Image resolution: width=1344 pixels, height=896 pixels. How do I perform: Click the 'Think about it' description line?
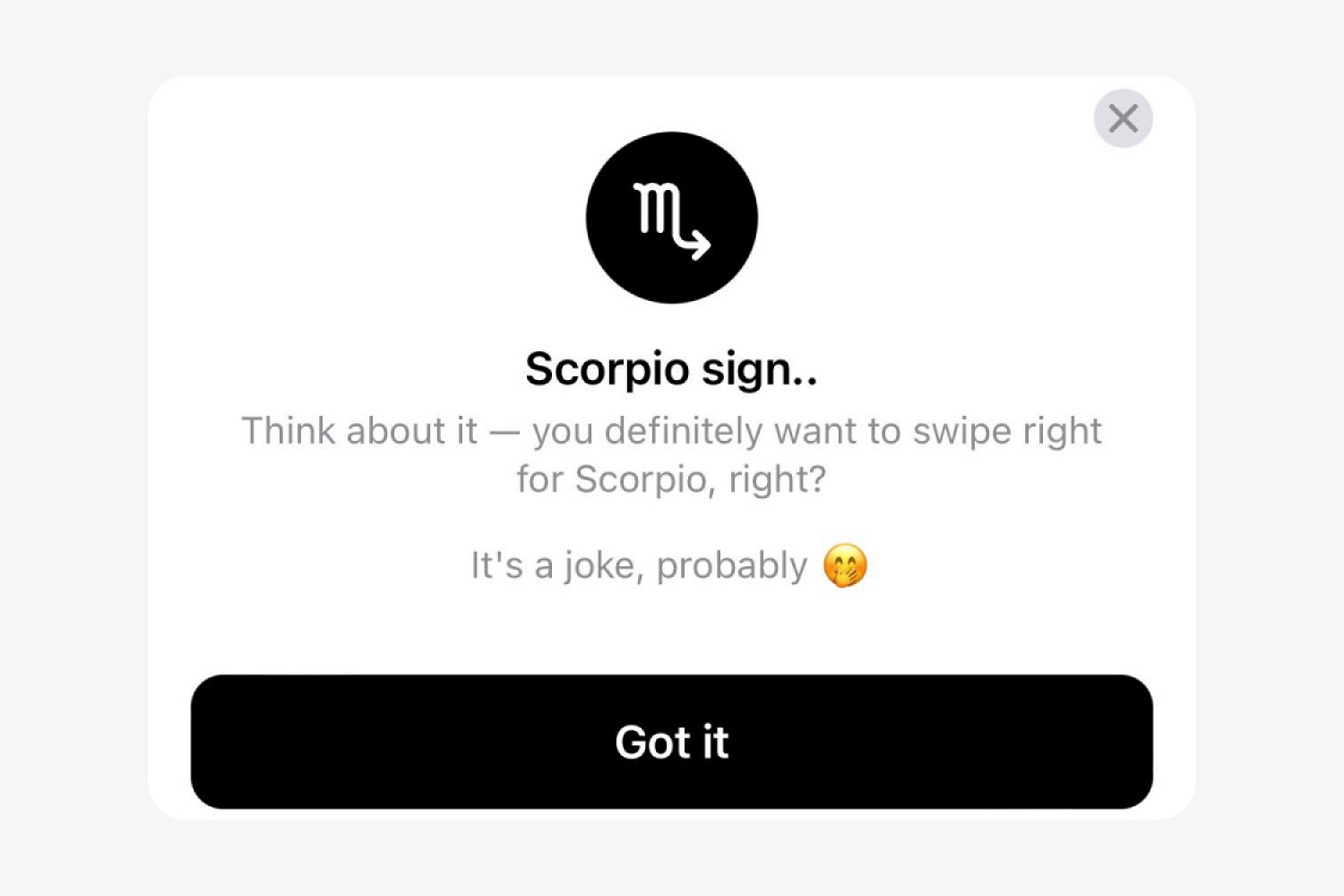pos(671,431)
